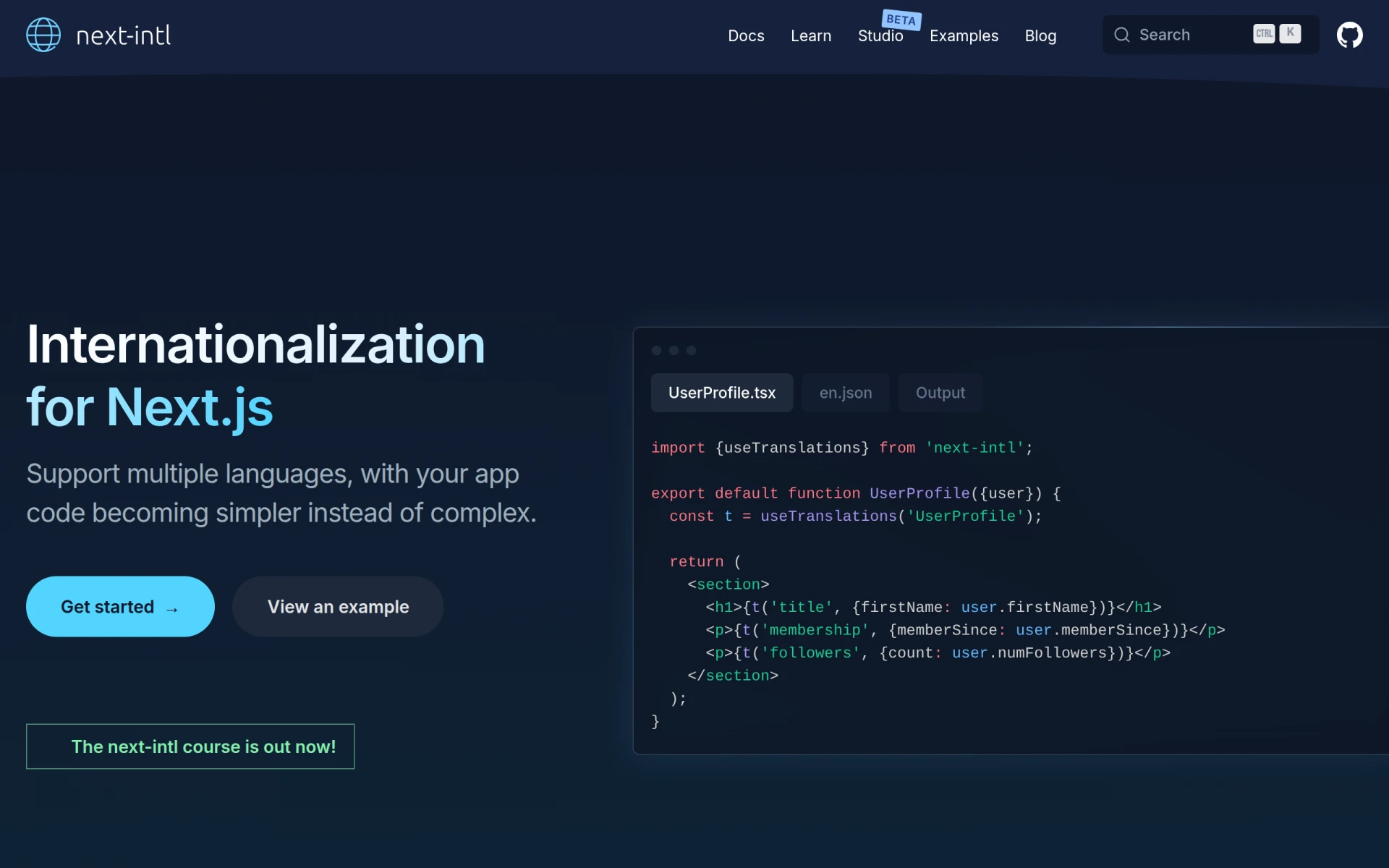Viewport: 1389px width, 868px height.
Task: Click the search magnifier icon
Action: (1121, 35)
